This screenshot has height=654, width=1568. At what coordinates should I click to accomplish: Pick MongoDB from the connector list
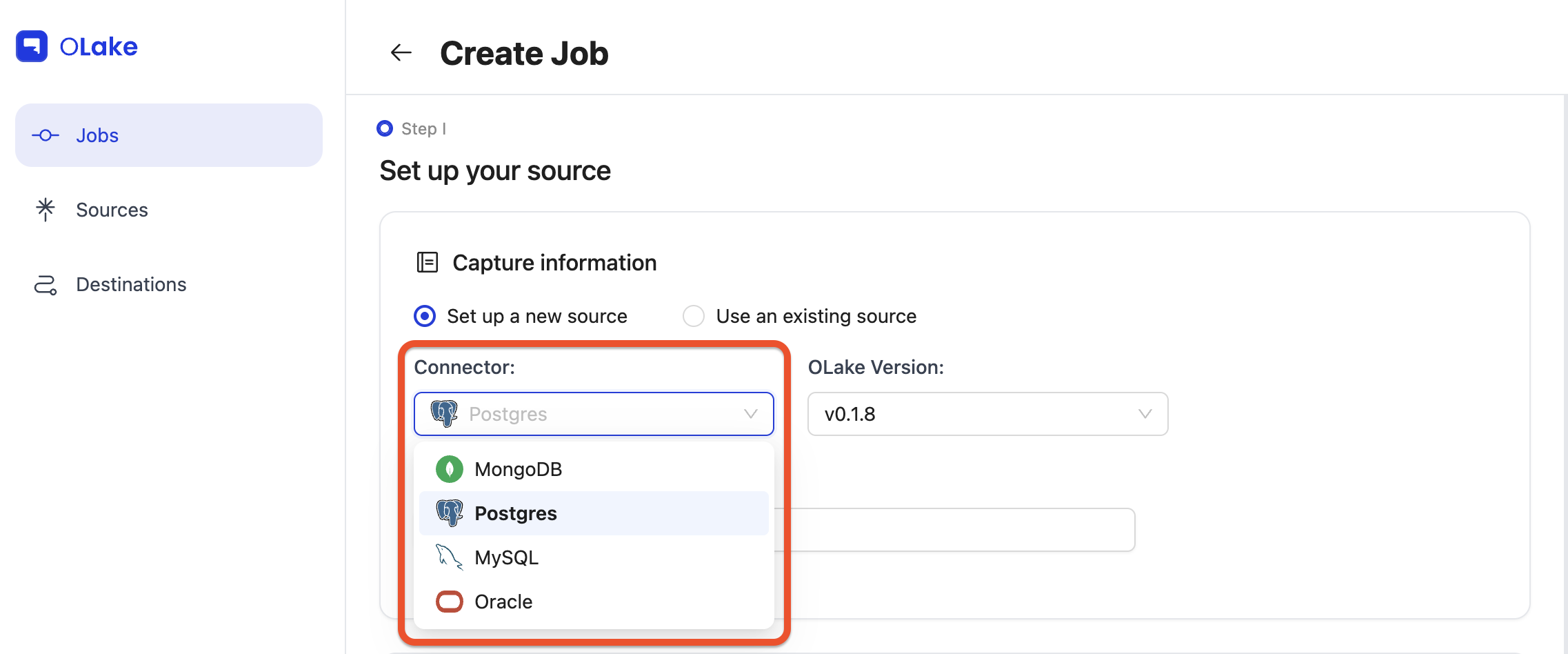click(594, 469)
